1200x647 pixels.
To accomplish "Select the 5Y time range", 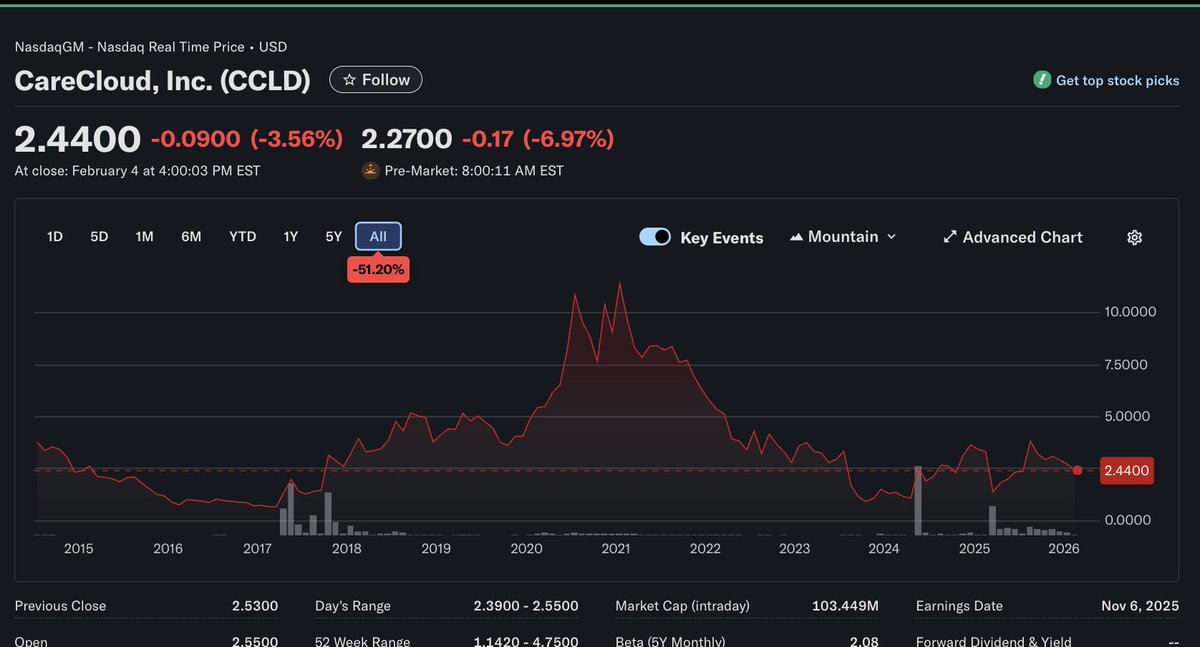I will pos(334,237).
